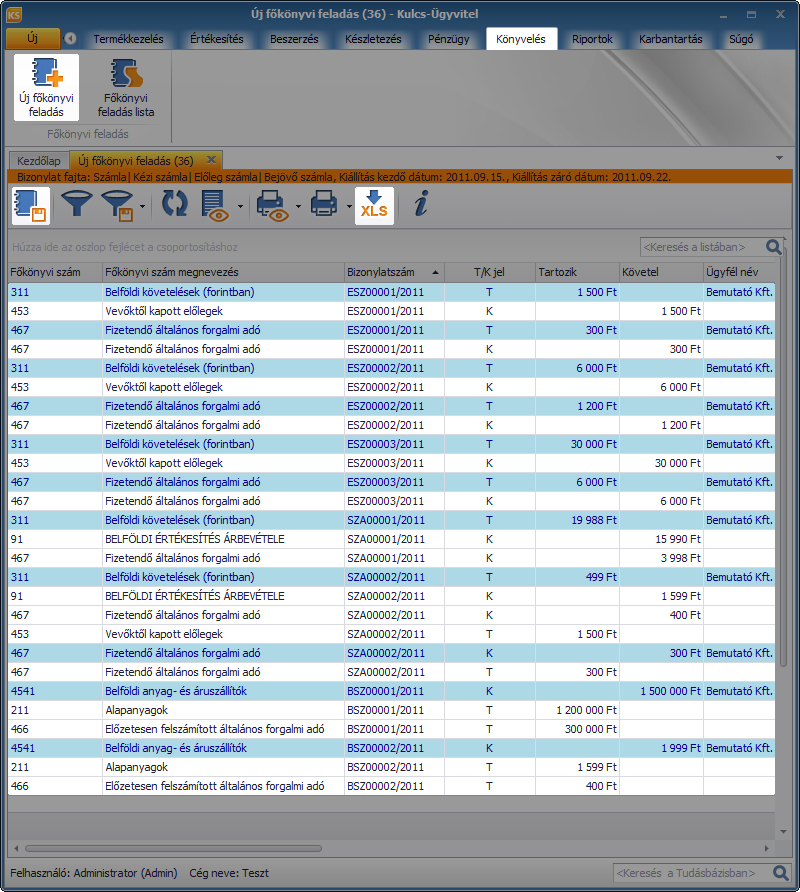Click the Tudásbázis search magnifier icon
This screenshot has width=800, height=892.
[781, 873]
